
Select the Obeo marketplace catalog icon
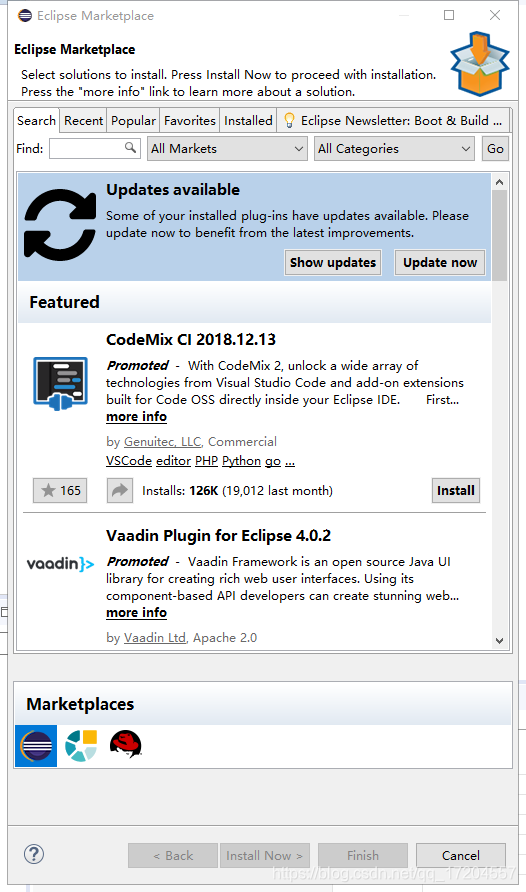pos(81,746)
